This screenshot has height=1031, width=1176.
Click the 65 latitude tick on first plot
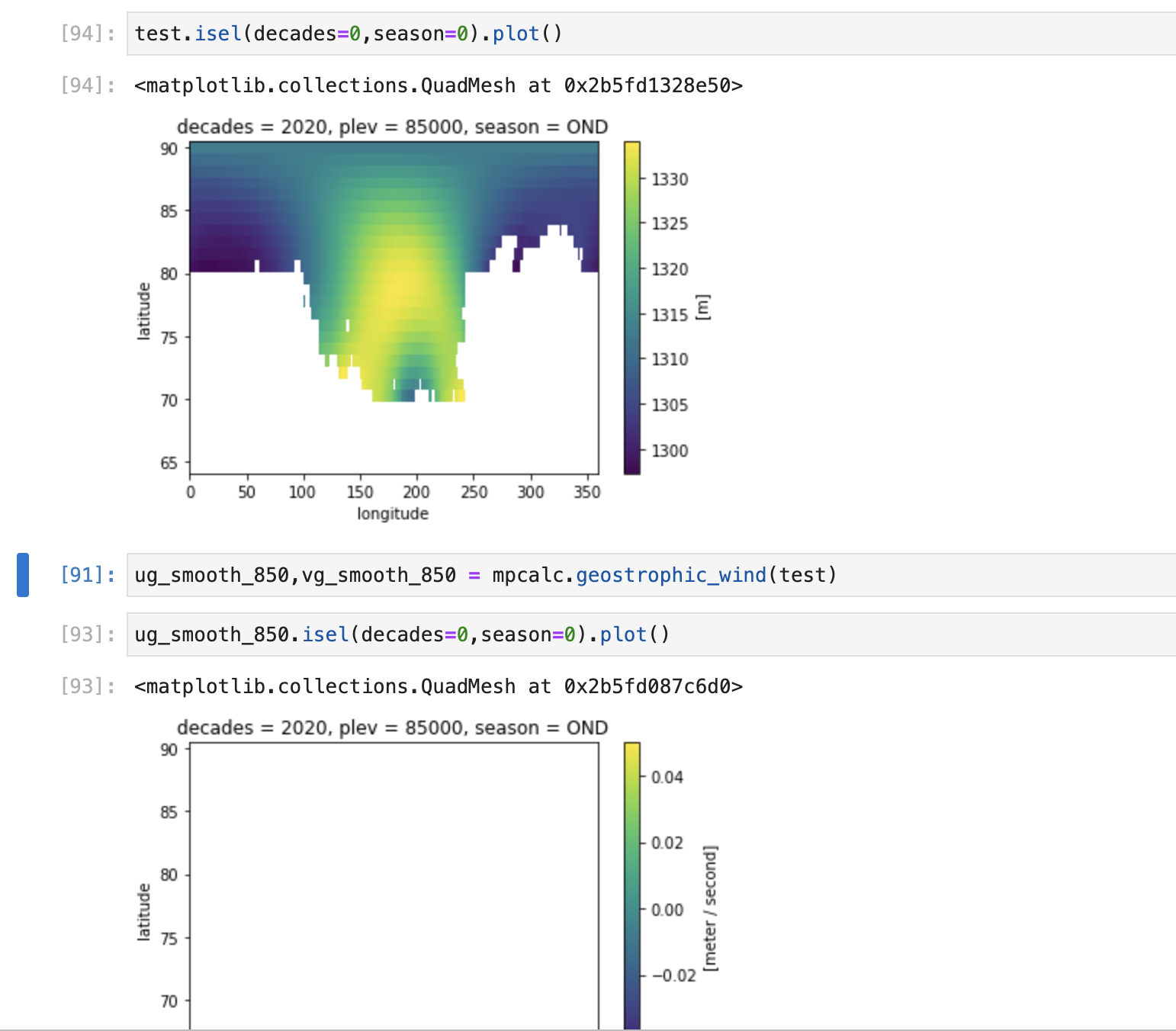tap(169, 463)
